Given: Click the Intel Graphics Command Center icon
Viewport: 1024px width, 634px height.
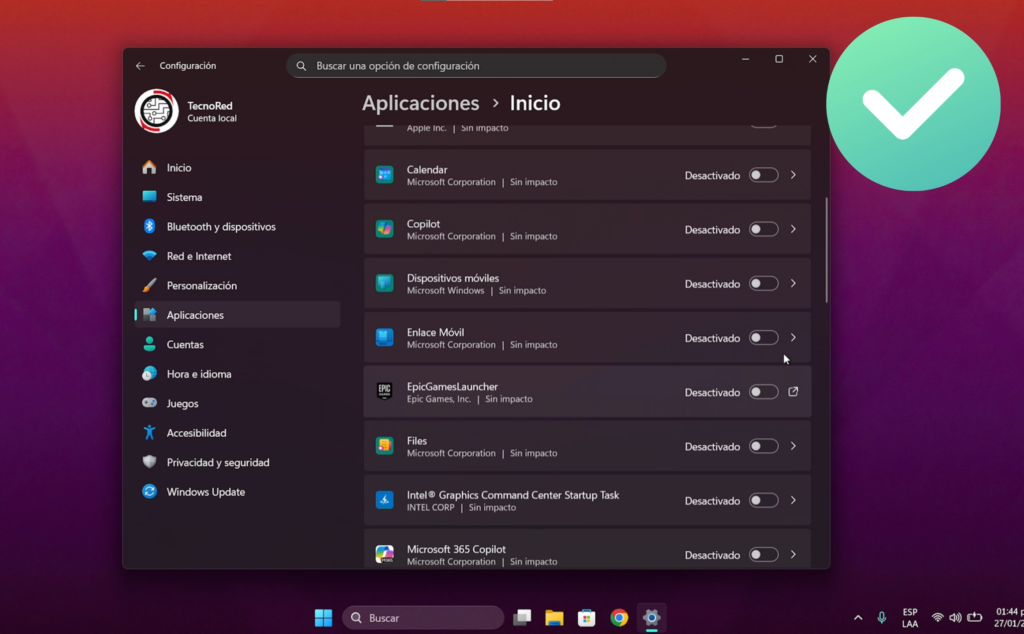Looking at the screenshot, I should click(x=384, y=500).
